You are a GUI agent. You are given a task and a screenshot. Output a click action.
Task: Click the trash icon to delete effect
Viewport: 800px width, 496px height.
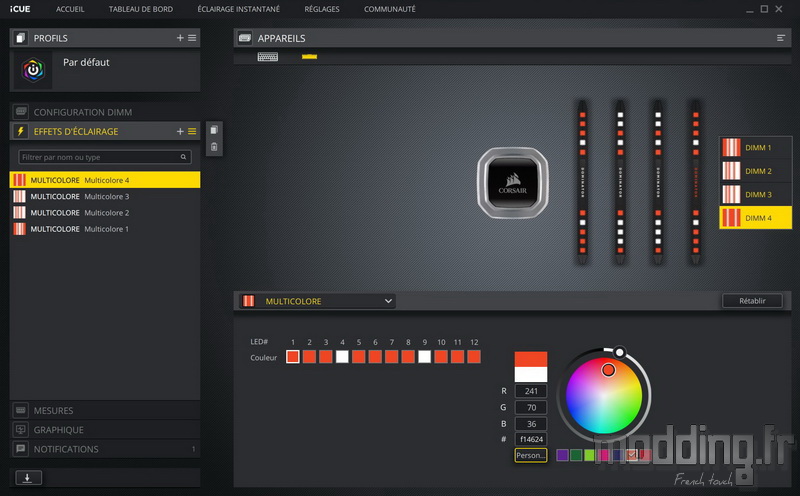pos(214,147)
